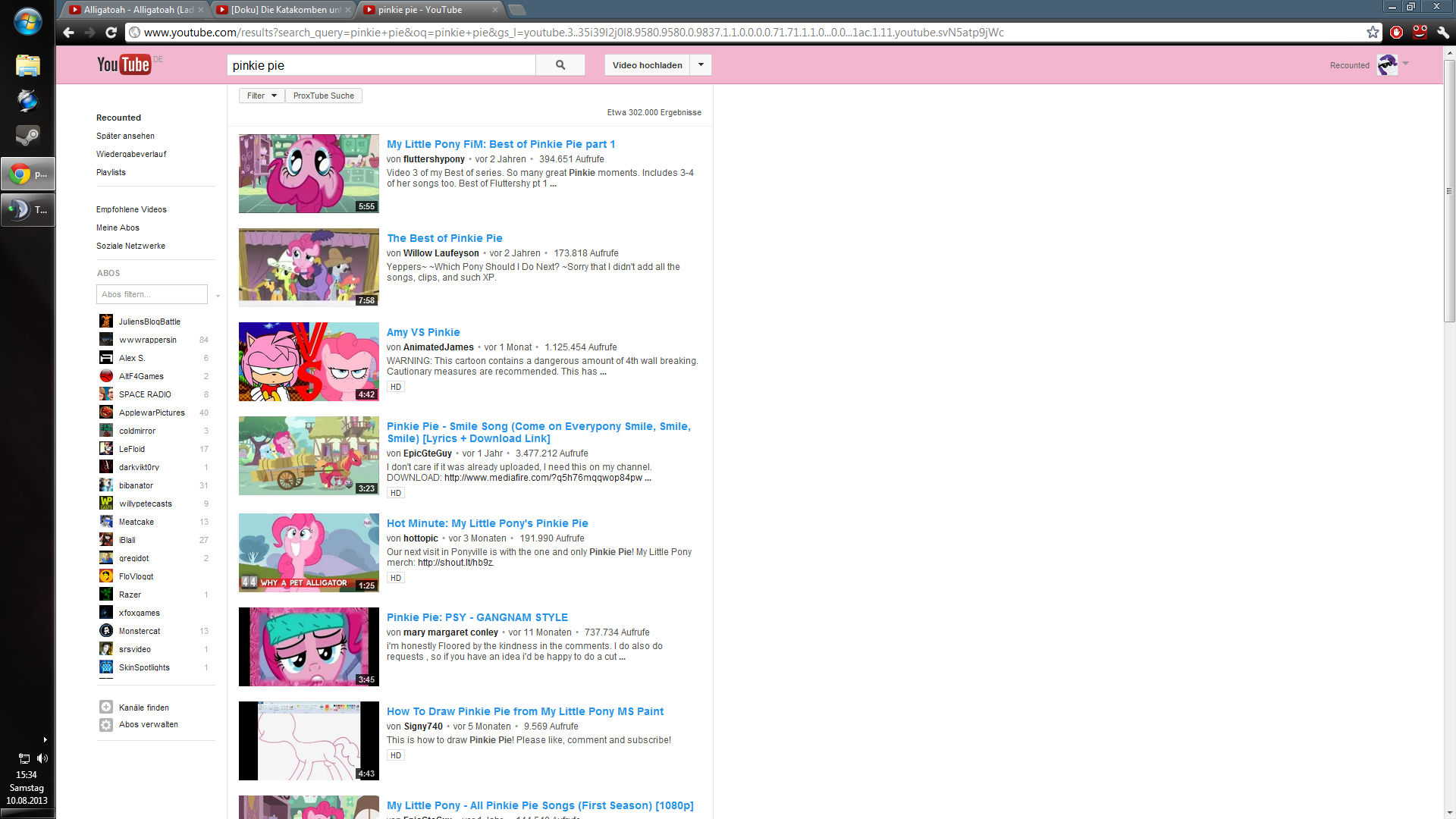Image resolution: width=1456 pixels, height=819 pixels.
Task: Reload the page with refresh icon
Action: pyautogui.click(x=111, y=33)
